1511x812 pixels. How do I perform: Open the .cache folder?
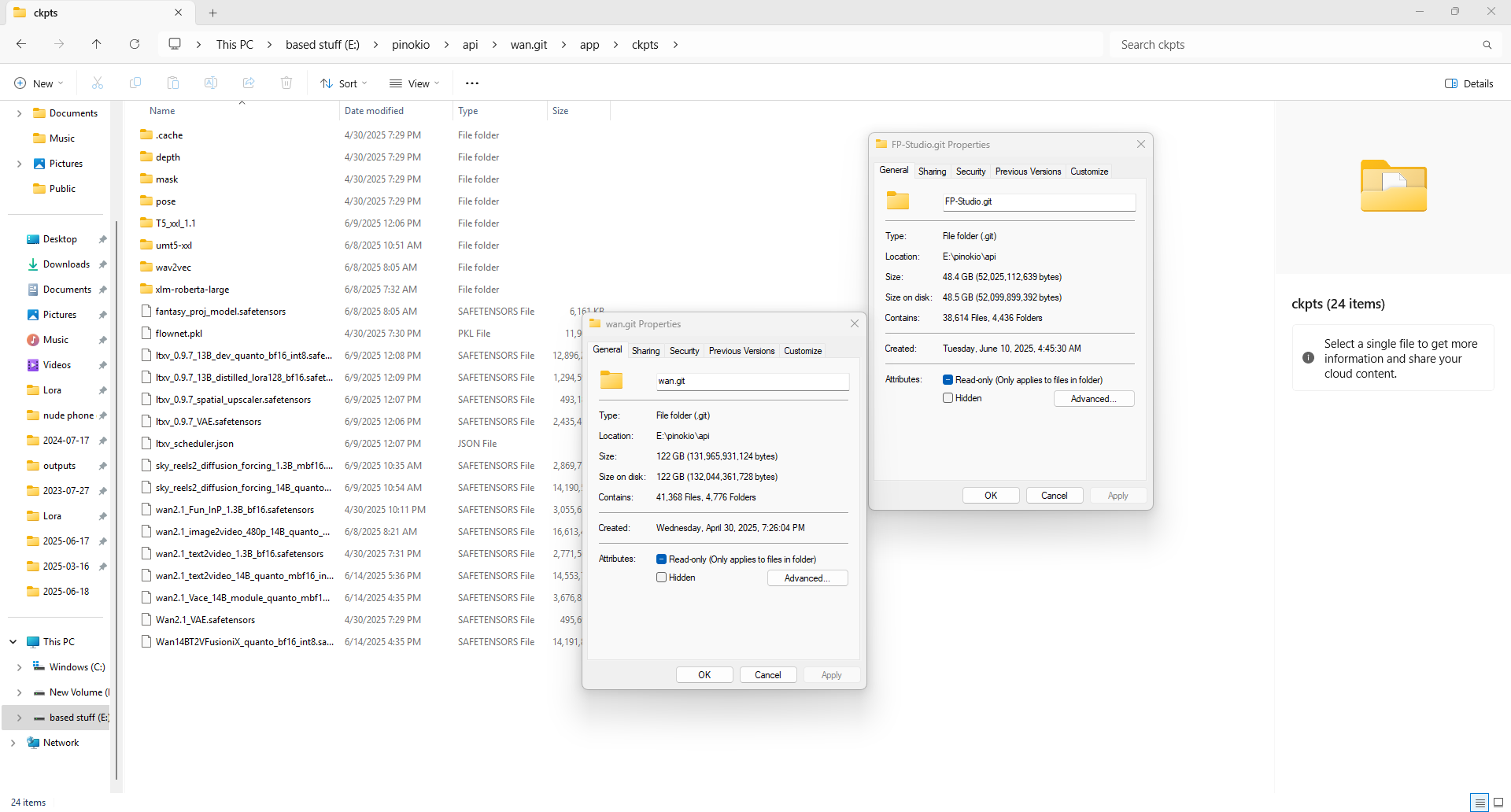coord(169,135)
